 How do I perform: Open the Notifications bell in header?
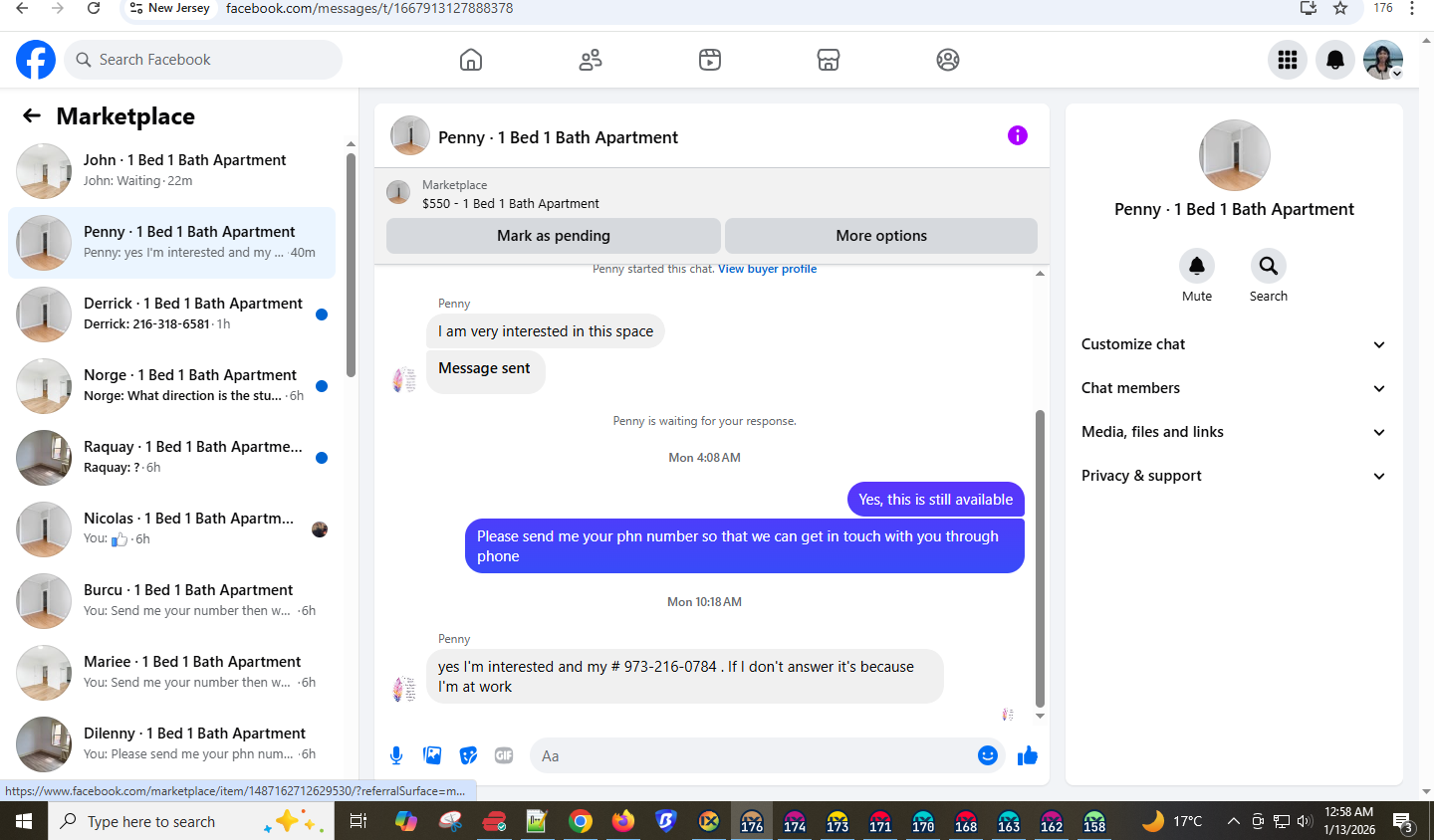[x=1335, y=60]
